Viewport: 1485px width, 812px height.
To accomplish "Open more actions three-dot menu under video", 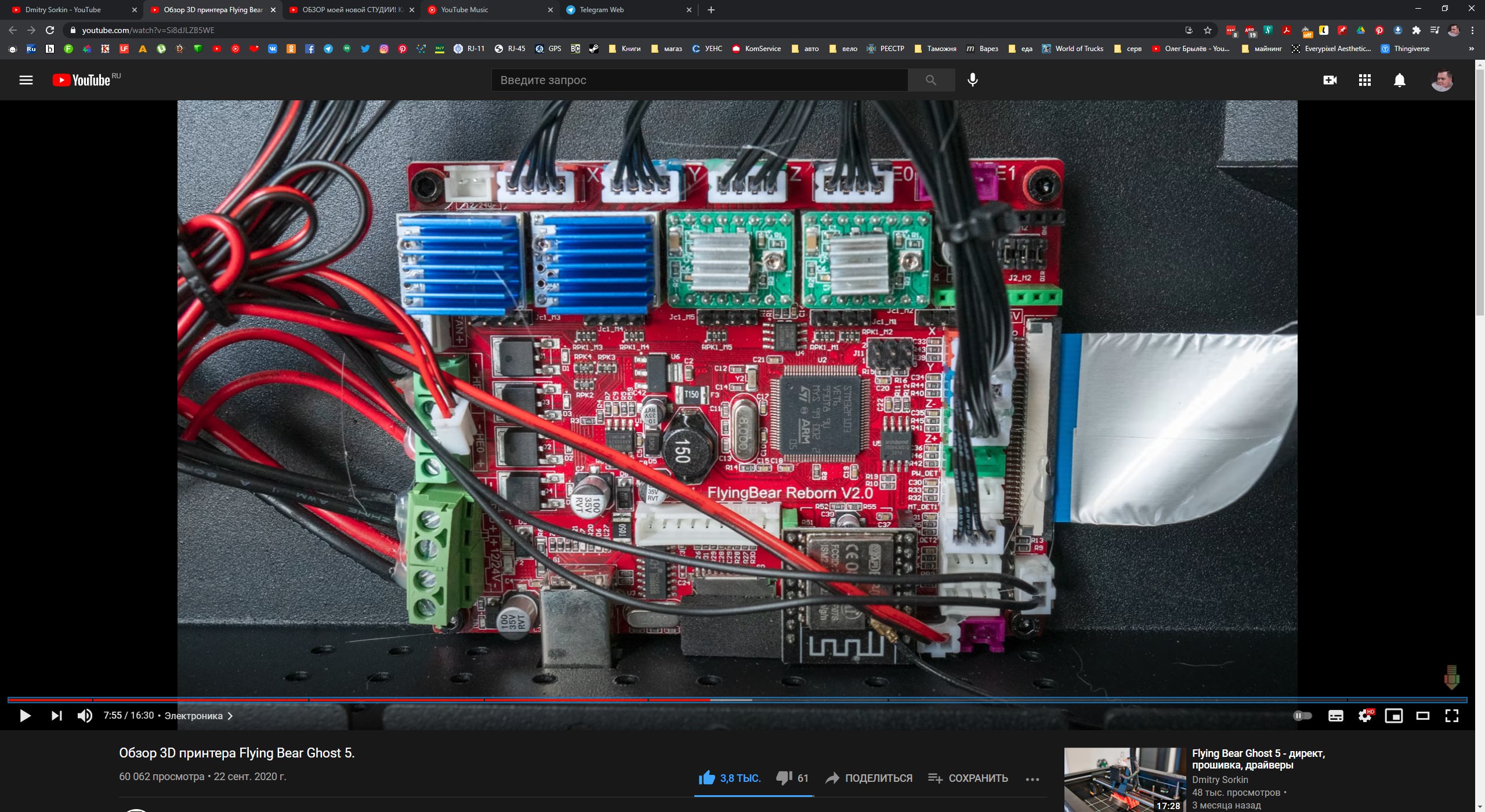I will point(1032,779).
